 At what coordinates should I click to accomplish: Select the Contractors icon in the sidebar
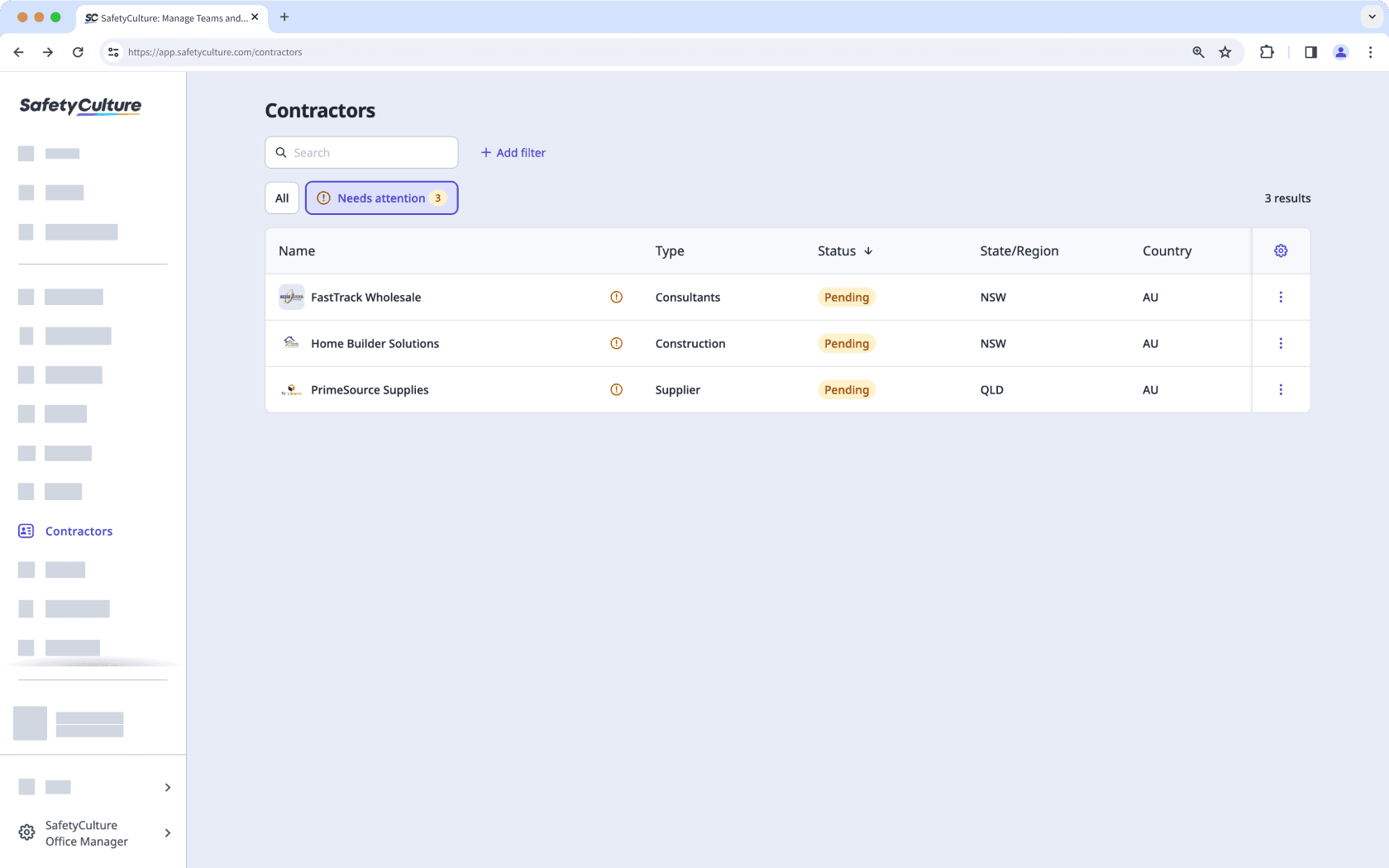pyautogui.click(x=27, y=531)
